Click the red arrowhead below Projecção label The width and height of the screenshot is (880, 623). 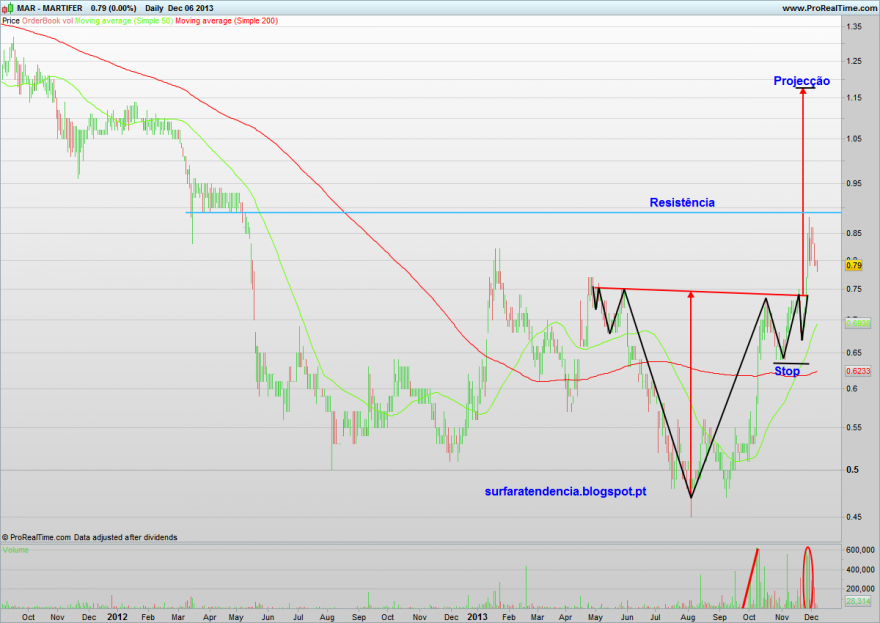coord(803,91)
